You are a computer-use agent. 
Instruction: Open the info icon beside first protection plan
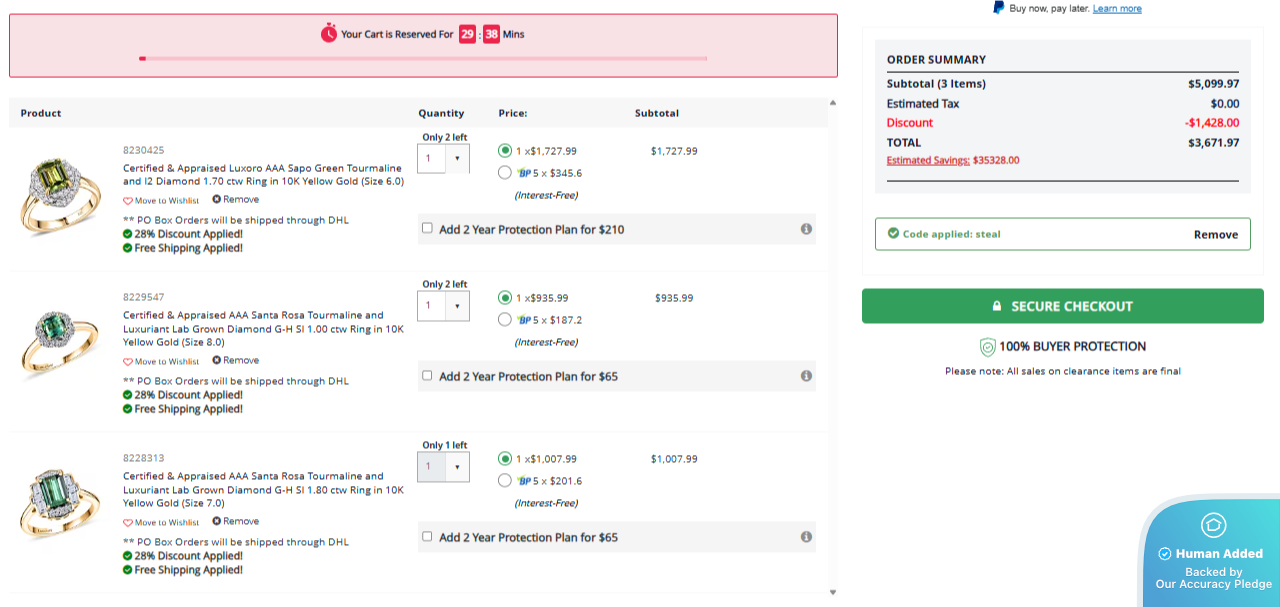click(806, 229)
